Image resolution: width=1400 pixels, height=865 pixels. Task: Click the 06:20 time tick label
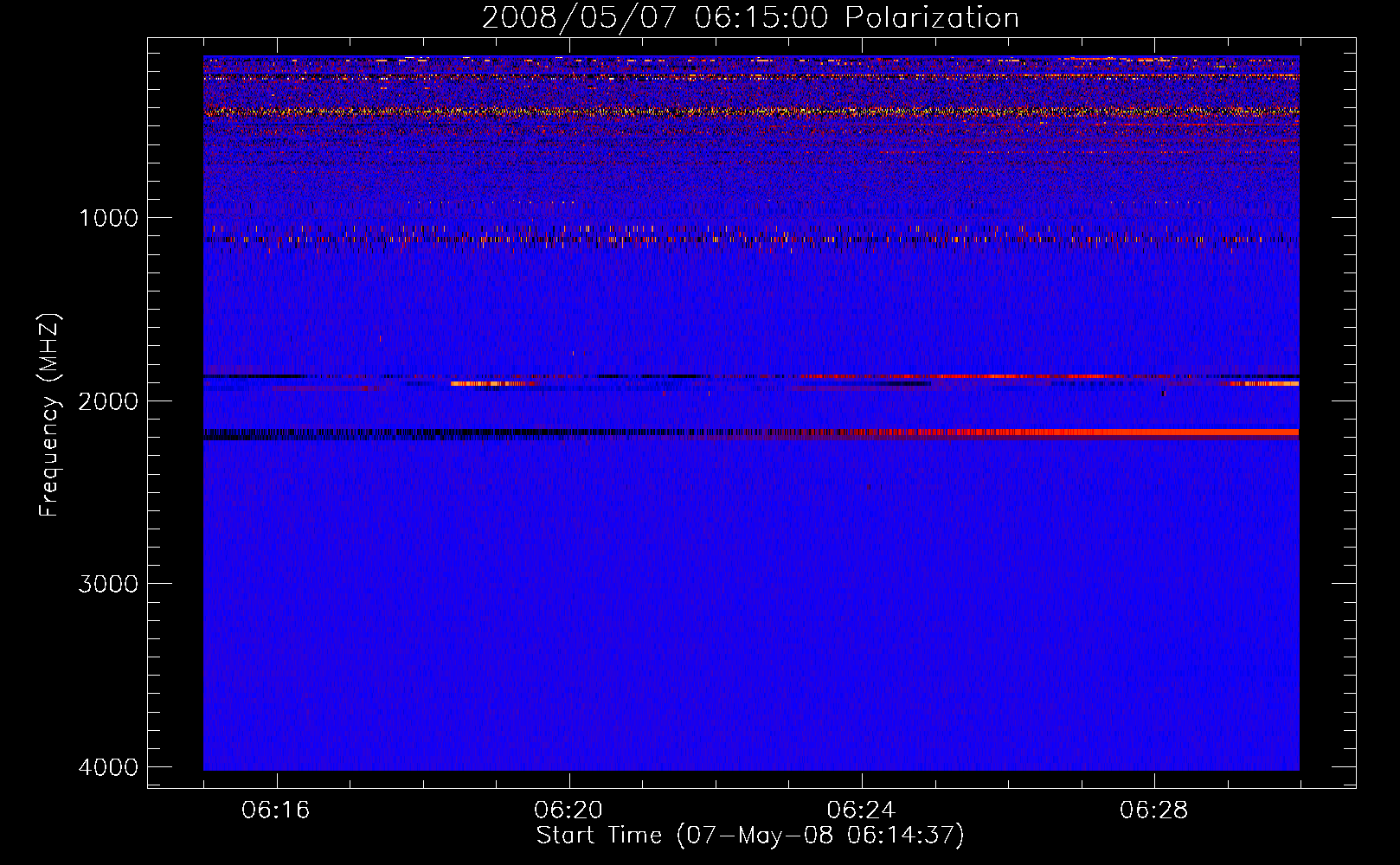(x=568, y=811)
